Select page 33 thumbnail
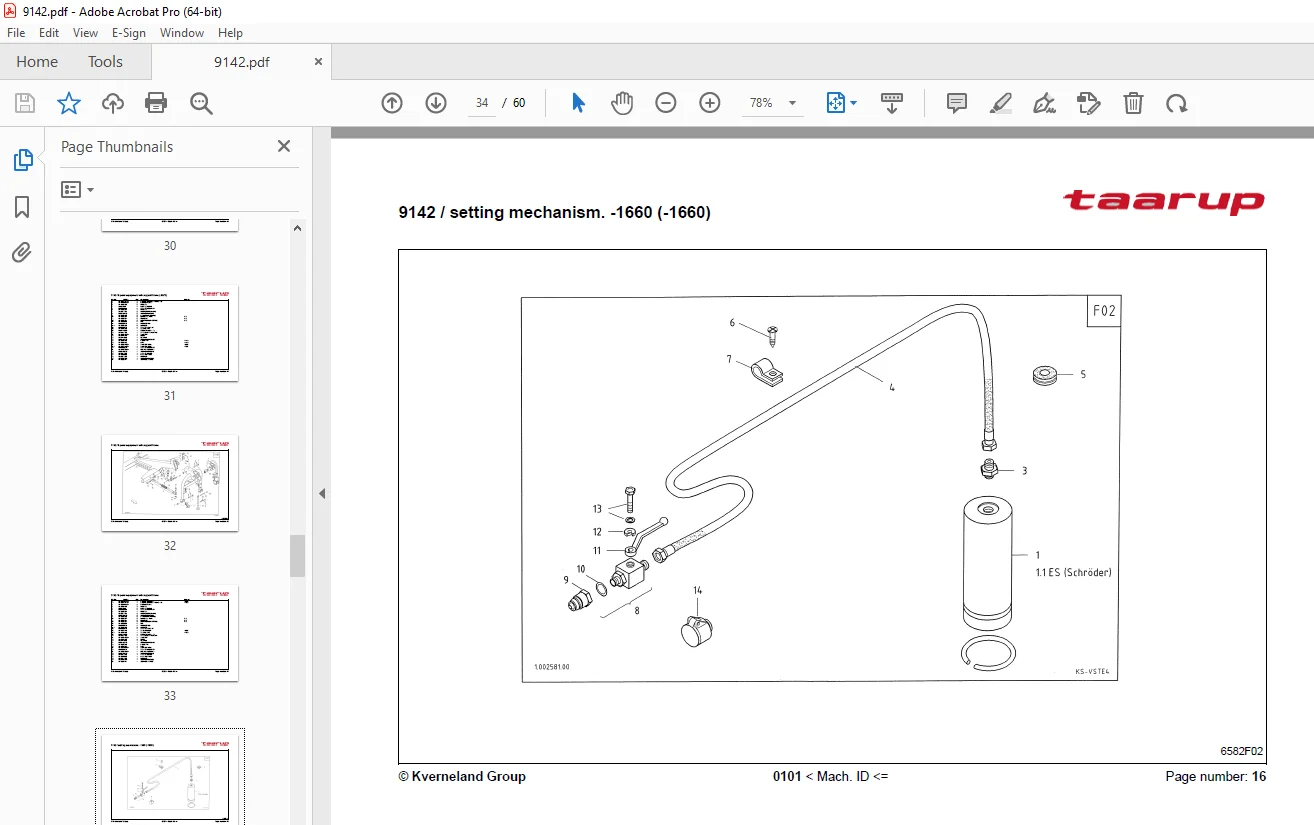Screen dimensions: 1314x825 tap(170, 633)
